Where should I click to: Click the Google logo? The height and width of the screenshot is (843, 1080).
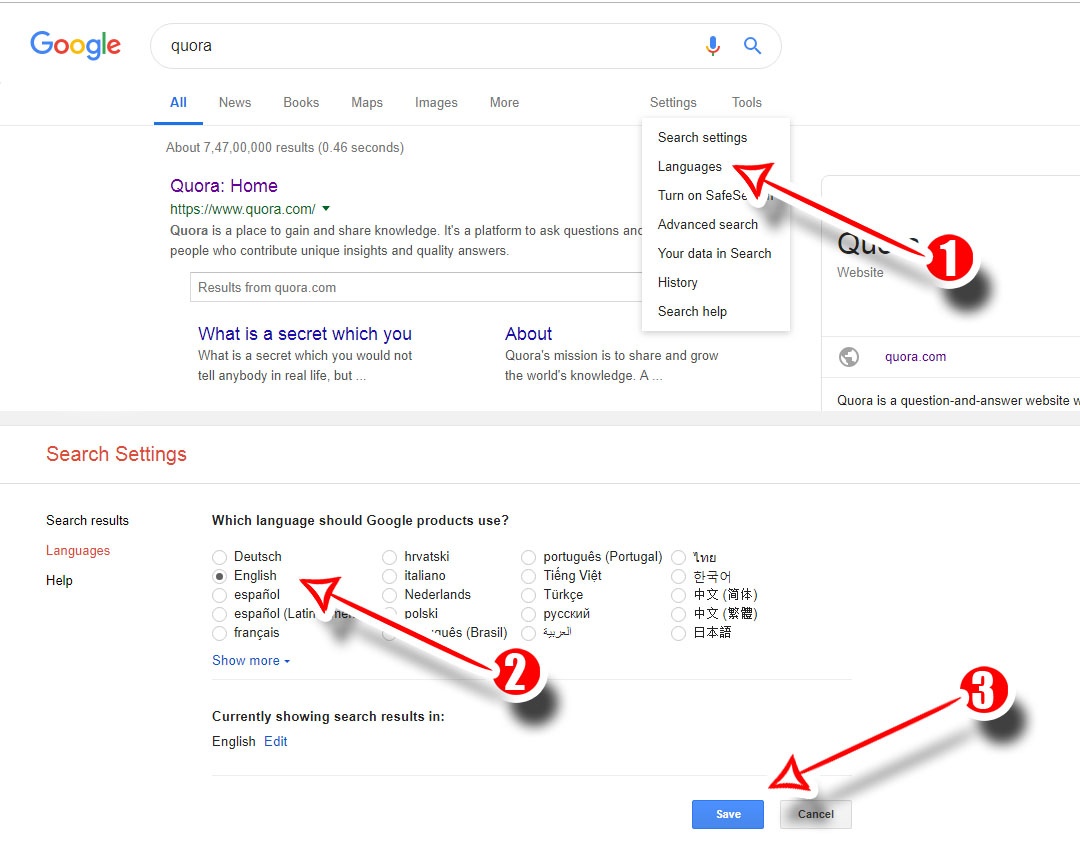coord(76,45)
